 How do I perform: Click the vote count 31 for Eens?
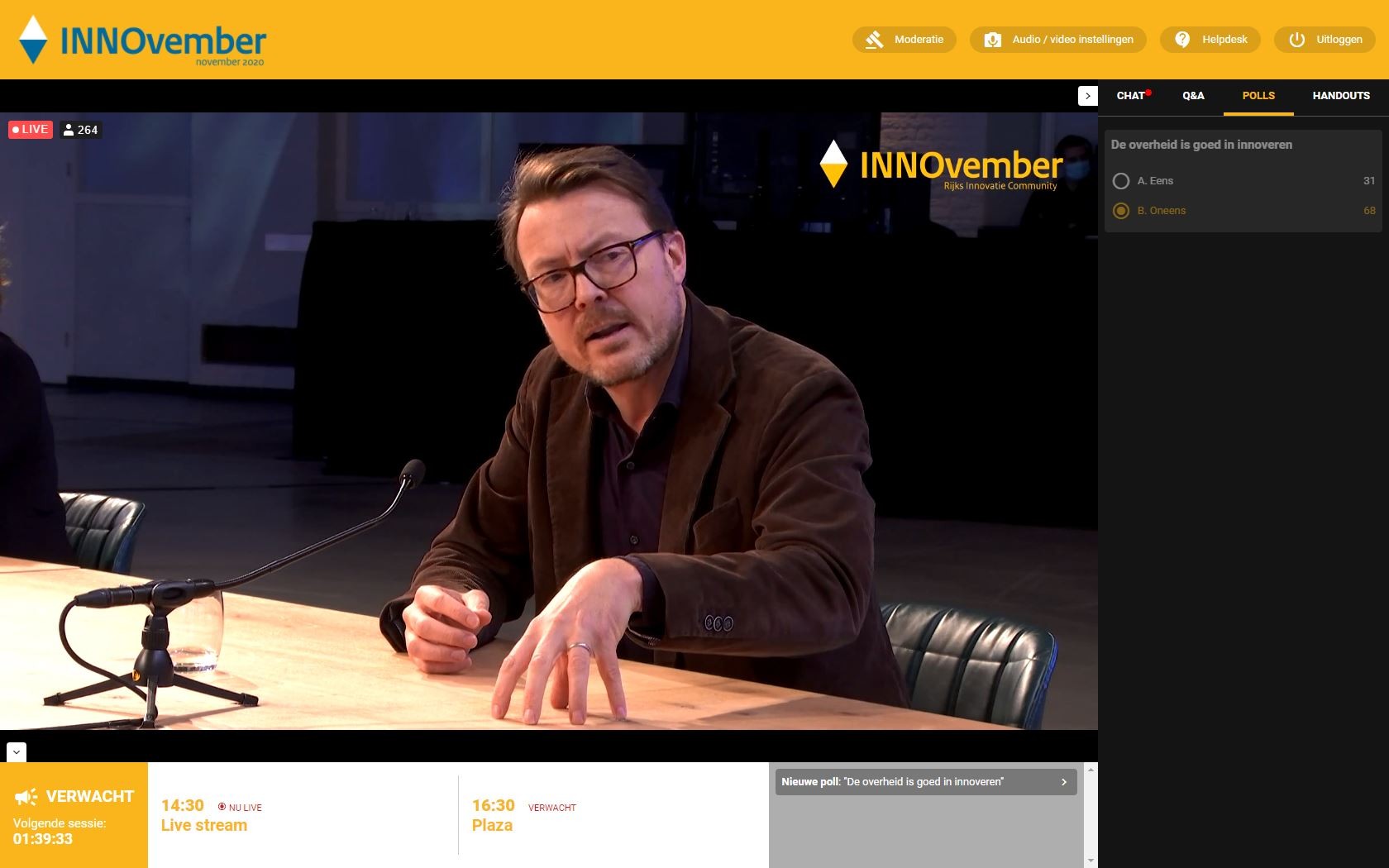(1369, 181)
